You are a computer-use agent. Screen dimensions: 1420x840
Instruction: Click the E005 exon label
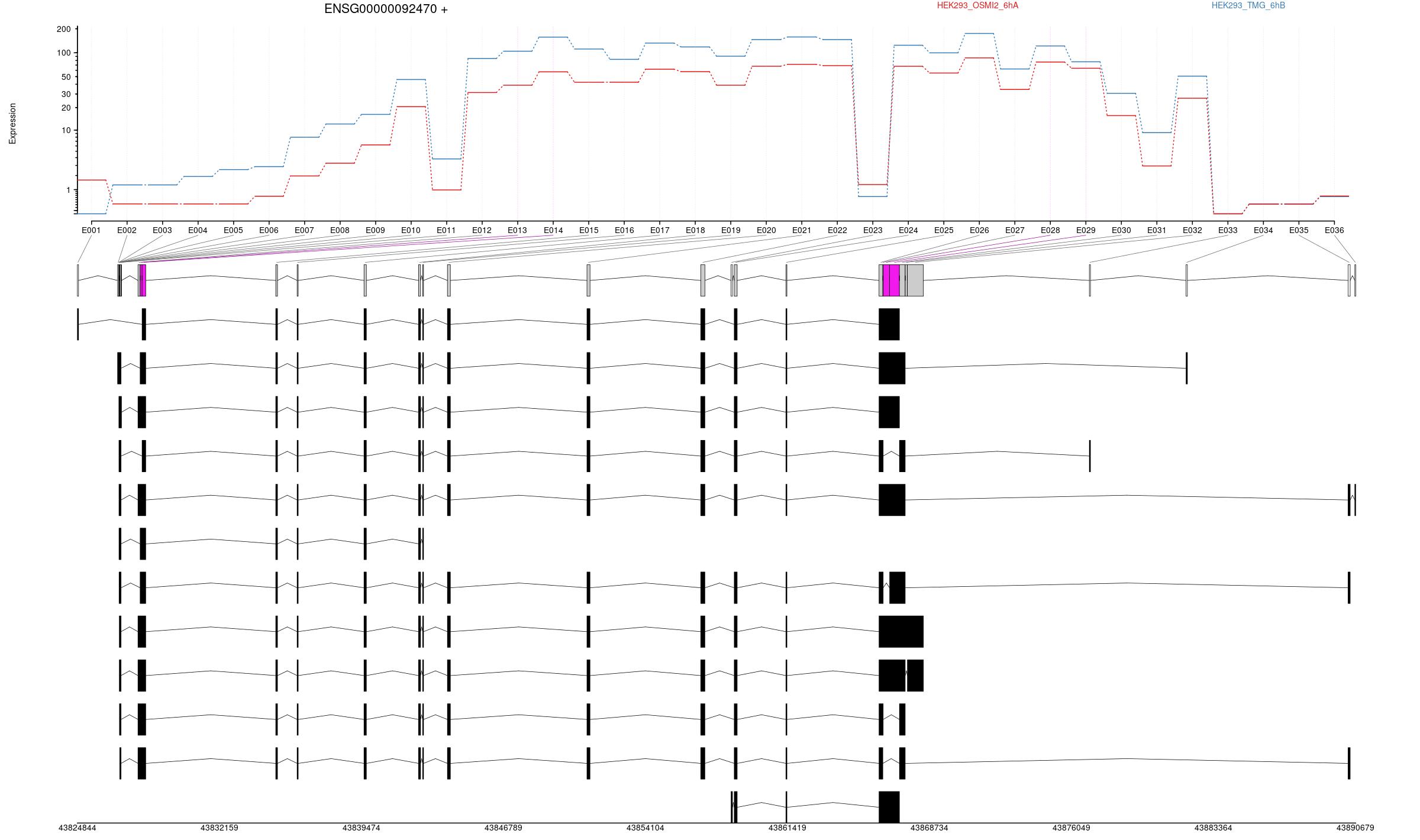coord(233,230)
